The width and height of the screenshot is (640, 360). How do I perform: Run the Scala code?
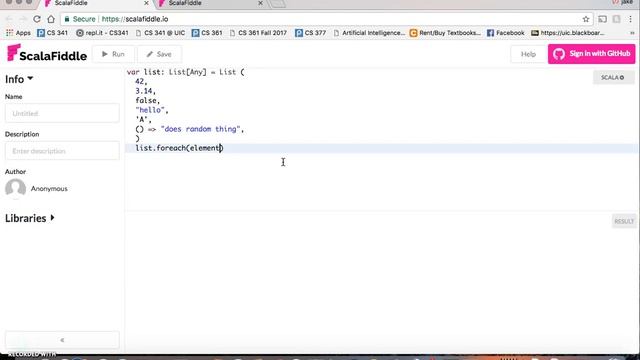[113, 54]
